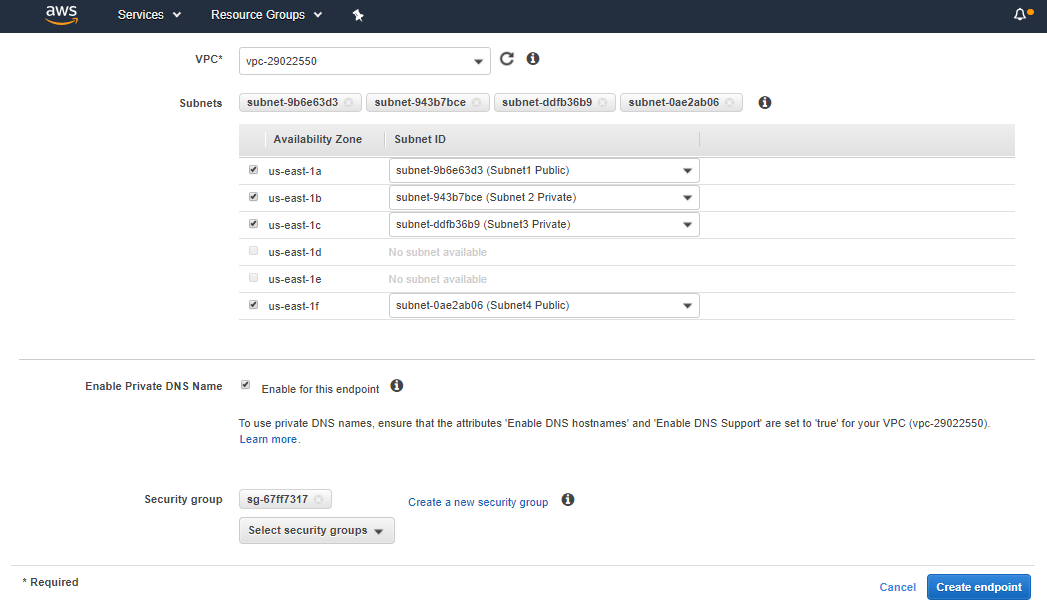This screenshot has height=611, width=1047.
Task: Remove subnet-9b6e63d3 tag
Action: click(349, 102)
